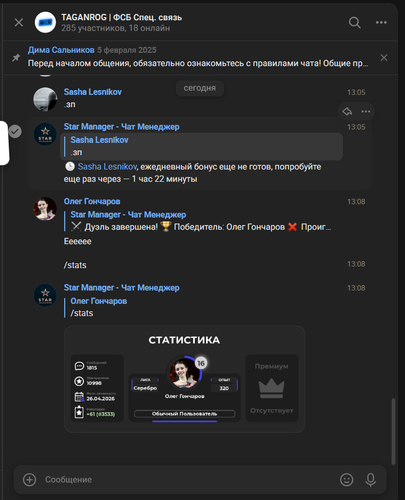Image resolution: width=405 pixels, height=500 pixels.
Task: Open the СТАТИСТИКА image attachment
Action: (x=184, y=379)
